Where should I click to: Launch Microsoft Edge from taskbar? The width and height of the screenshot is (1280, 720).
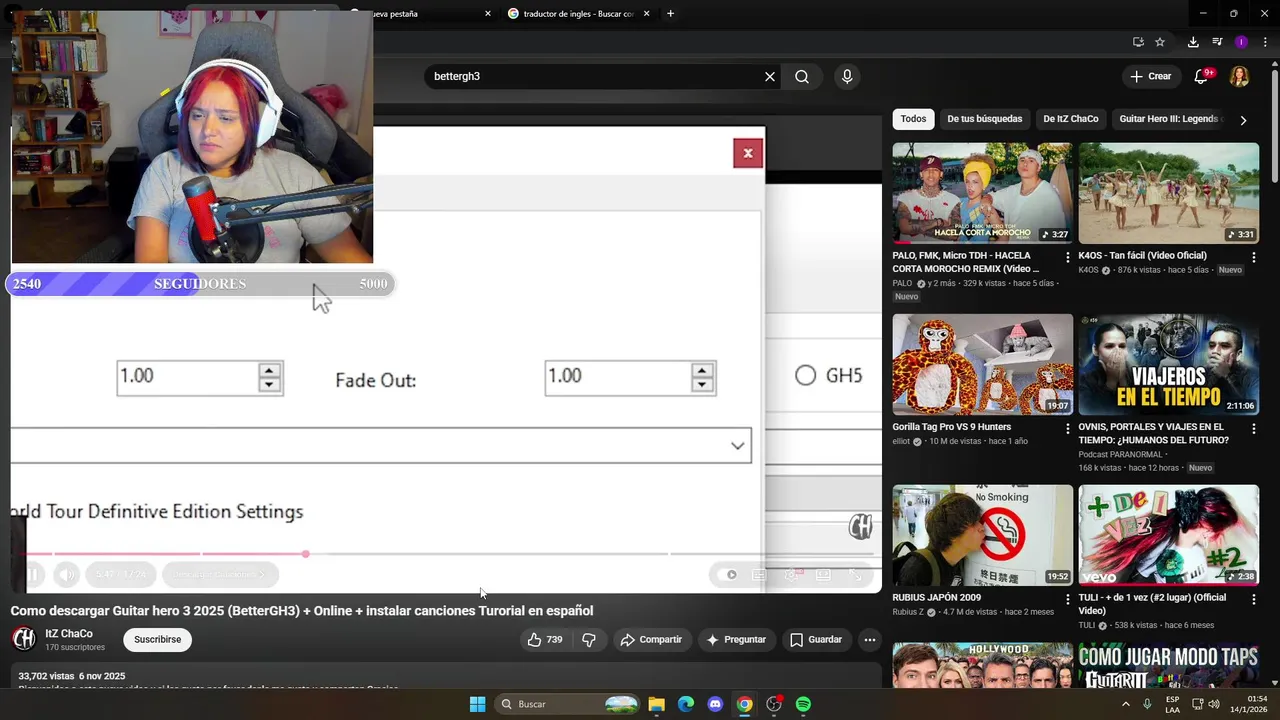click(x=686, y=704)
